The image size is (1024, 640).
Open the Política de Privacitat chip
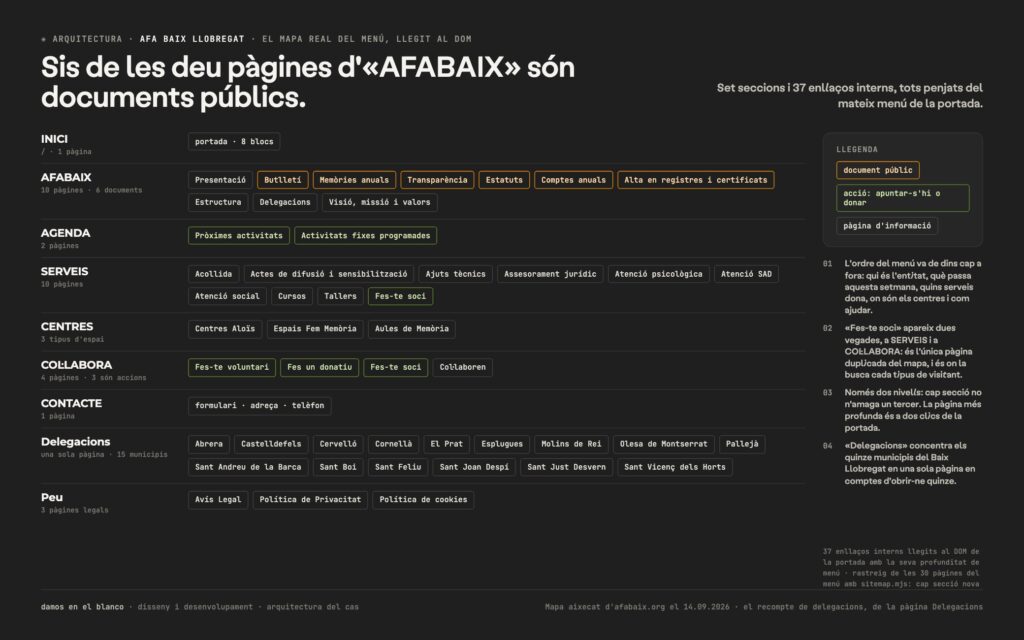(310, 500)
